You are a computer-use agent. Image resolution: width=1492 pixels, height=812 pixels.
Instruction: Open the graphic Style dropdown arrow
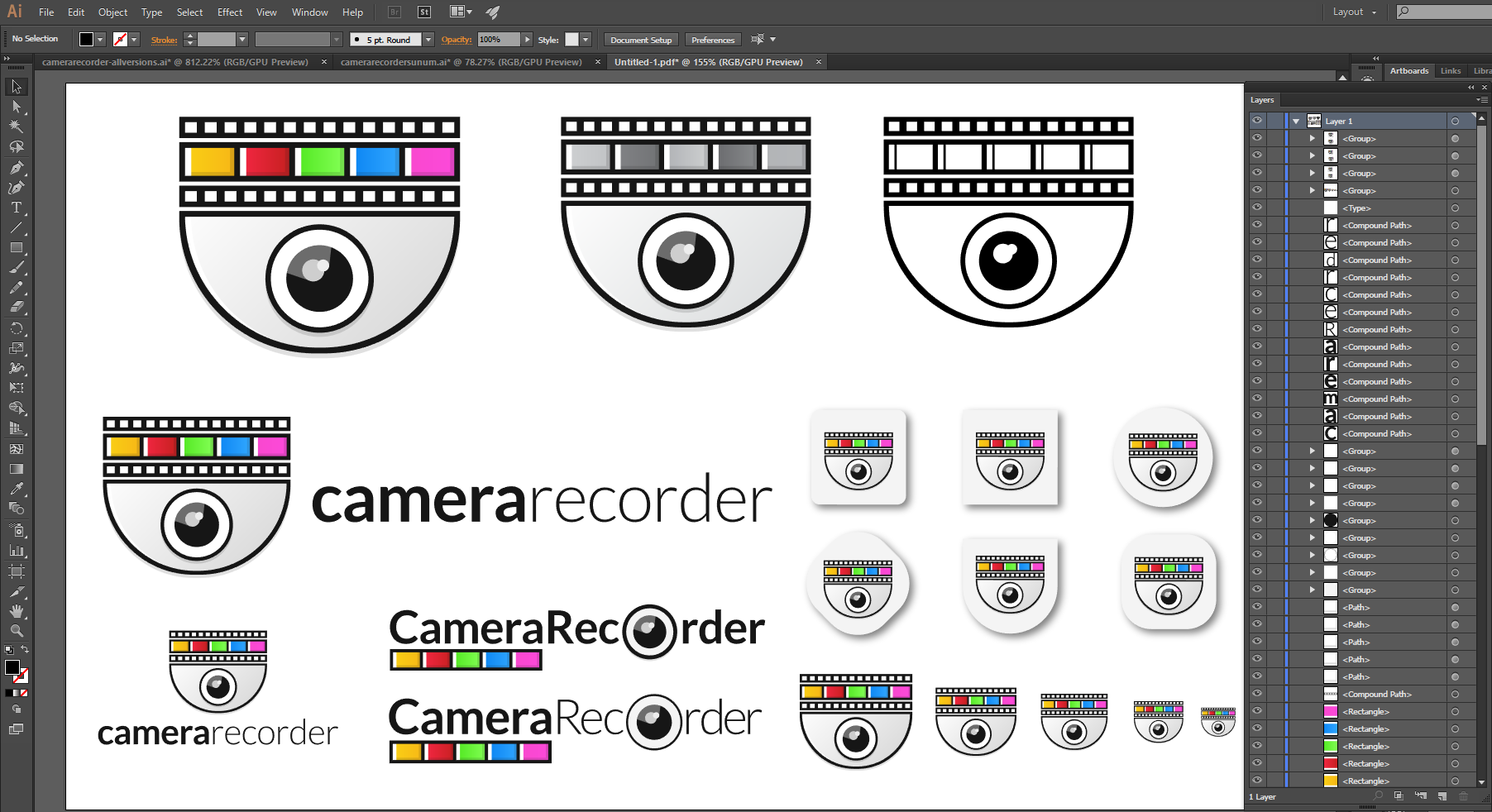tap(586, 39)
